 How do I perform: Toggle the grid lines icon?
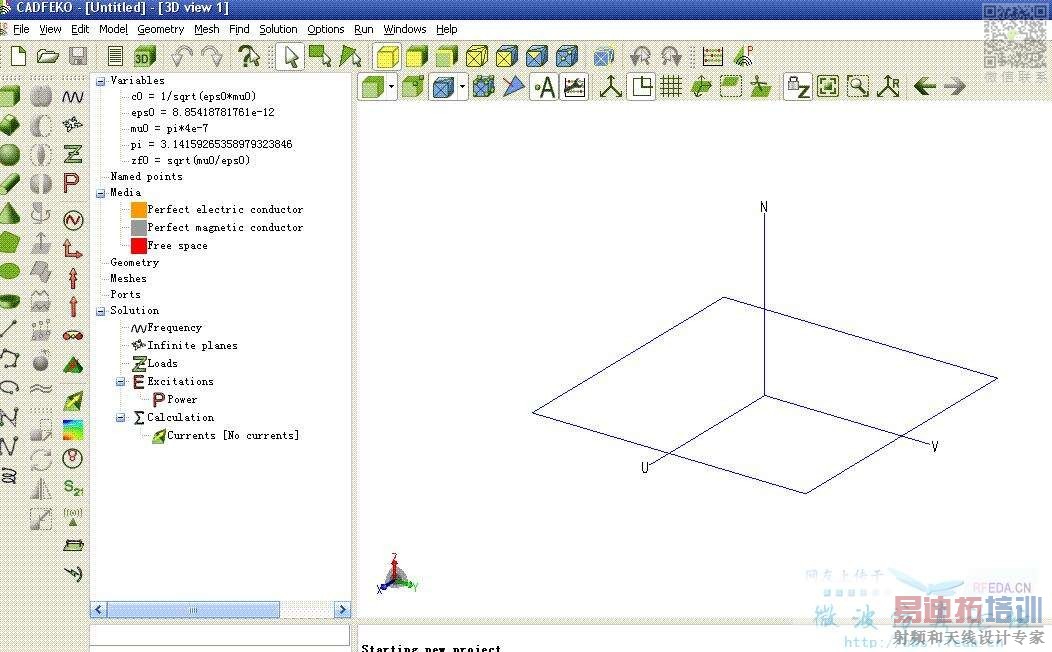click(x=671, y=87)
